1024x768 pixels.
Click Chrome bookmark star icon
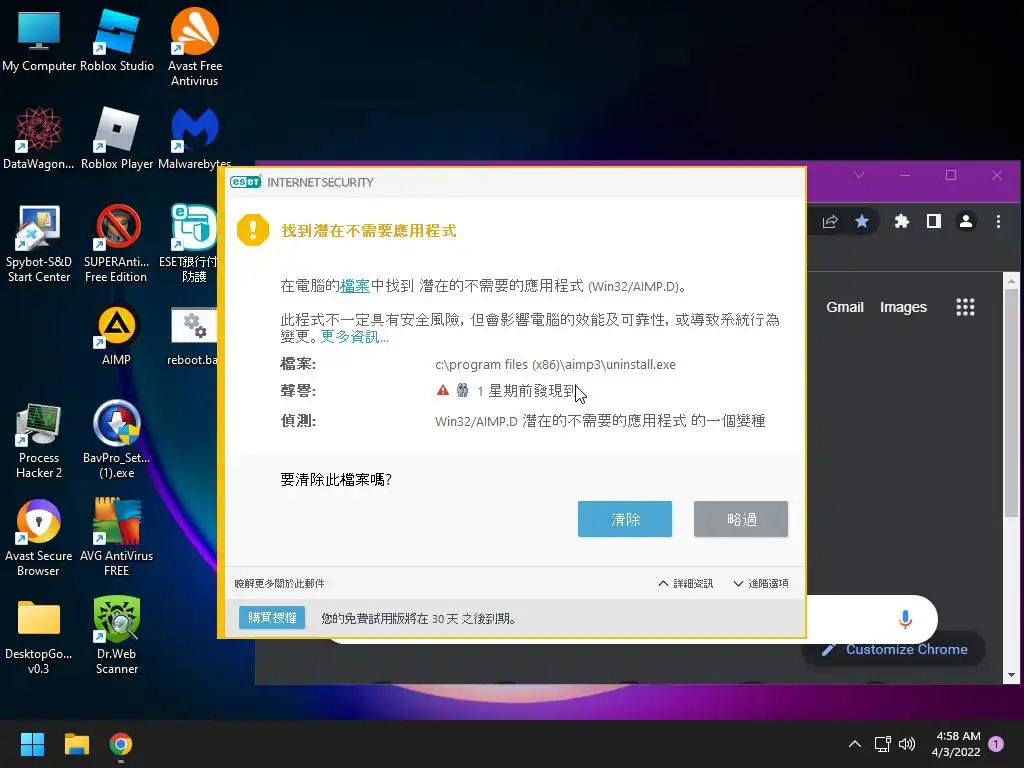[862, 222]
